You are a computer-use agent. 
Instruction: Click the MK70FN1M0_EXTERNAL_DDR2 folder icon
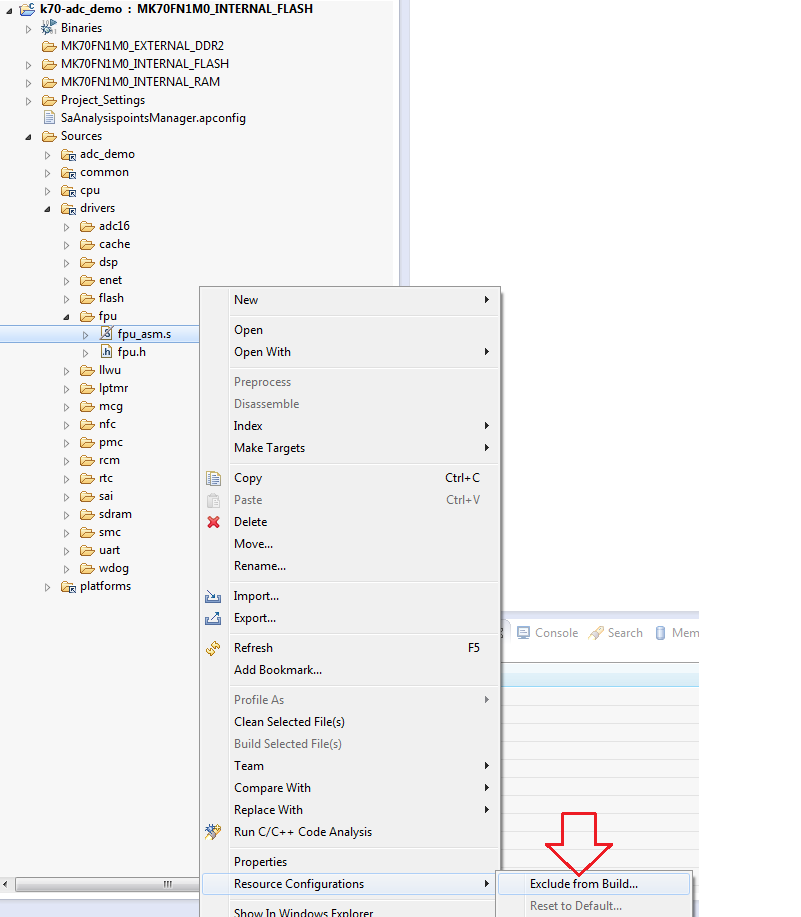coord(49,46)
